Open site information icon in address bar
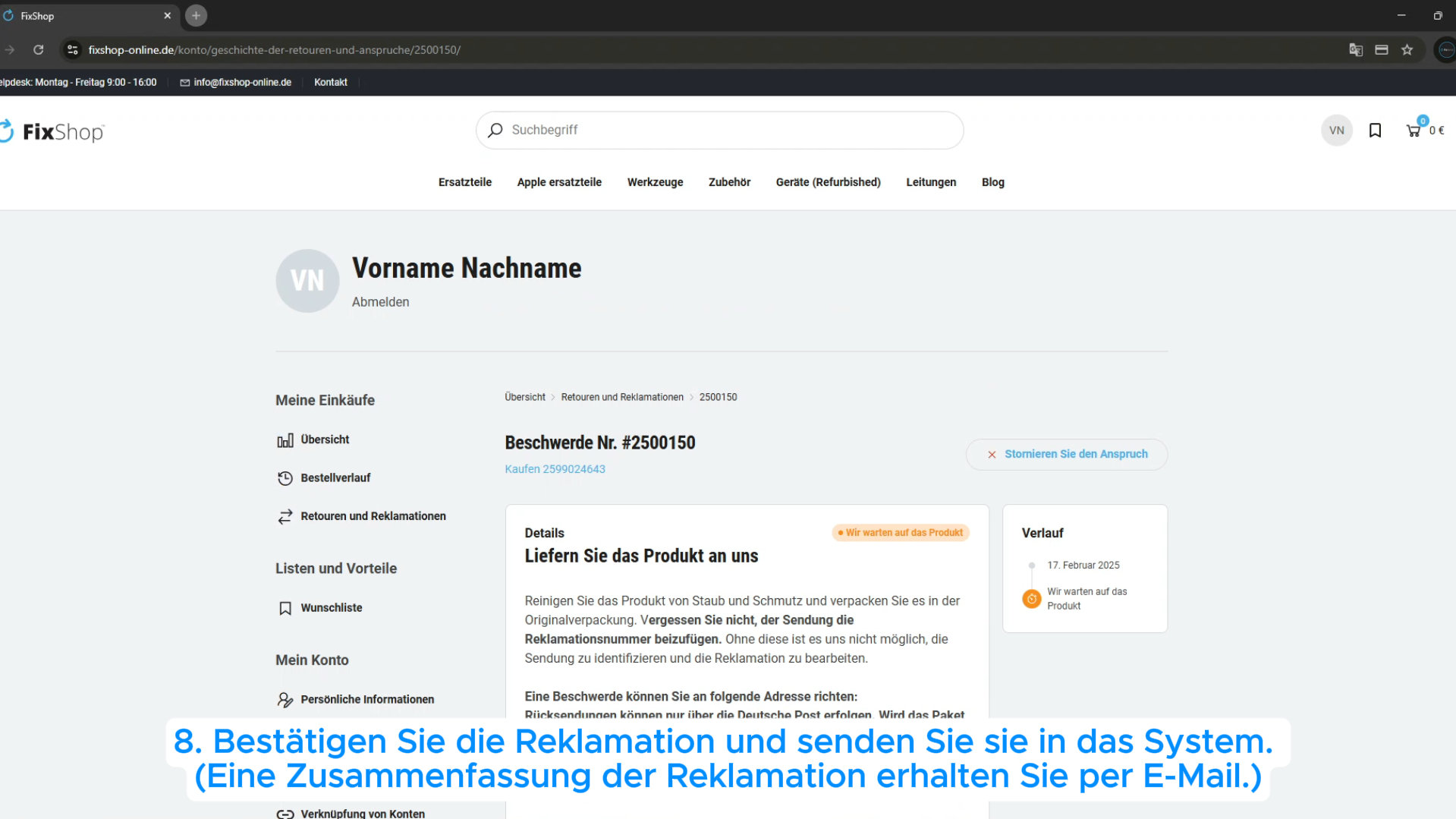The height and width of the screenshot is (819, 1456). click(x=73, y=50)
